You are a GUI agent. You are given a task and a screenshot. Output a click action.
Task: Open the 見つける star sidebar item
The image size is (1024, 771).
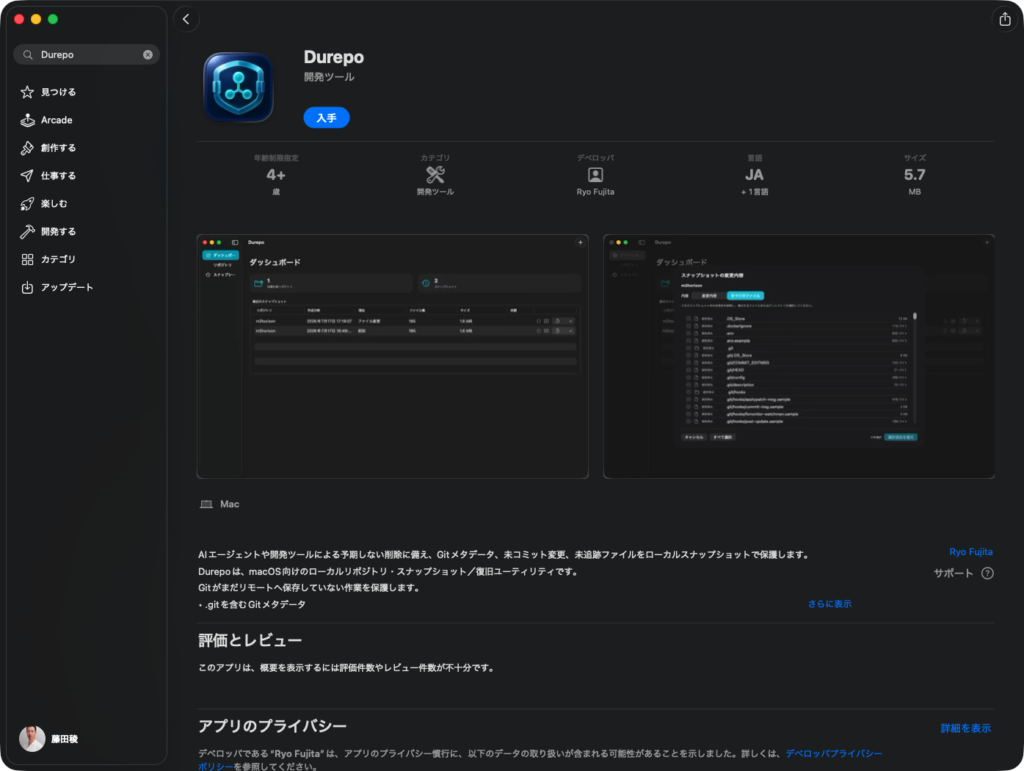86,92
